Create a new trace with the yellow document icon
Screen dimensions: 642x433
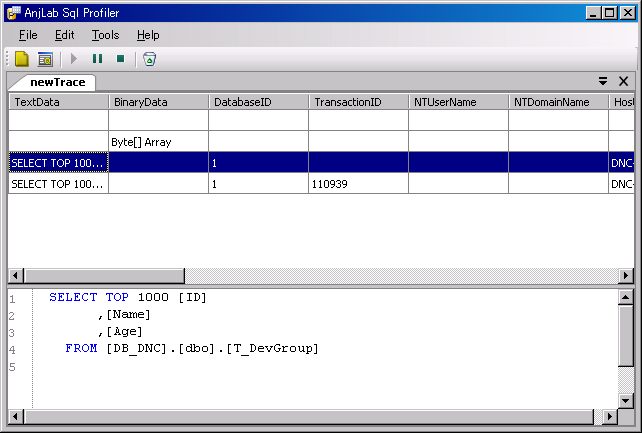click(x=22, y=59)
